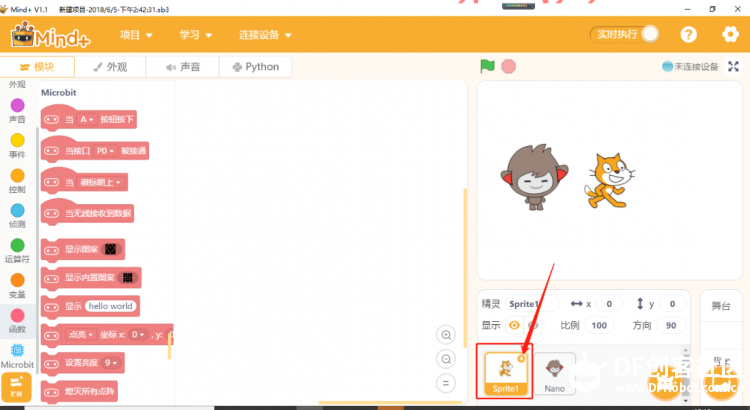This screenshot has height=410, width=750.
Task: Show the sprite with eye icon
Action: [x=514, y=325]
